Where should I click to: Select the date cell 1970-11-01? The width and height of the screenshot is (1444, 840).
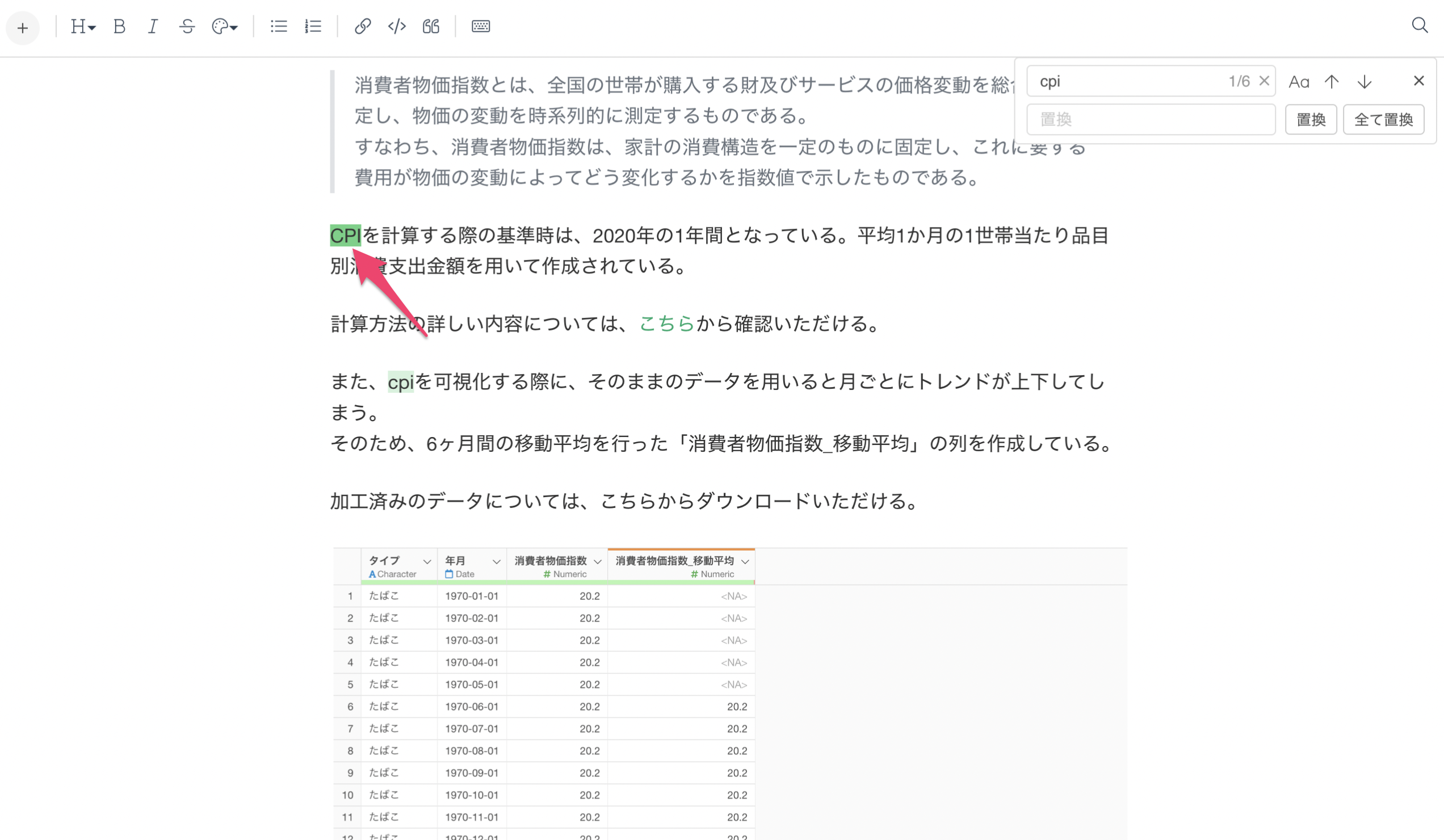pos(472,817)
